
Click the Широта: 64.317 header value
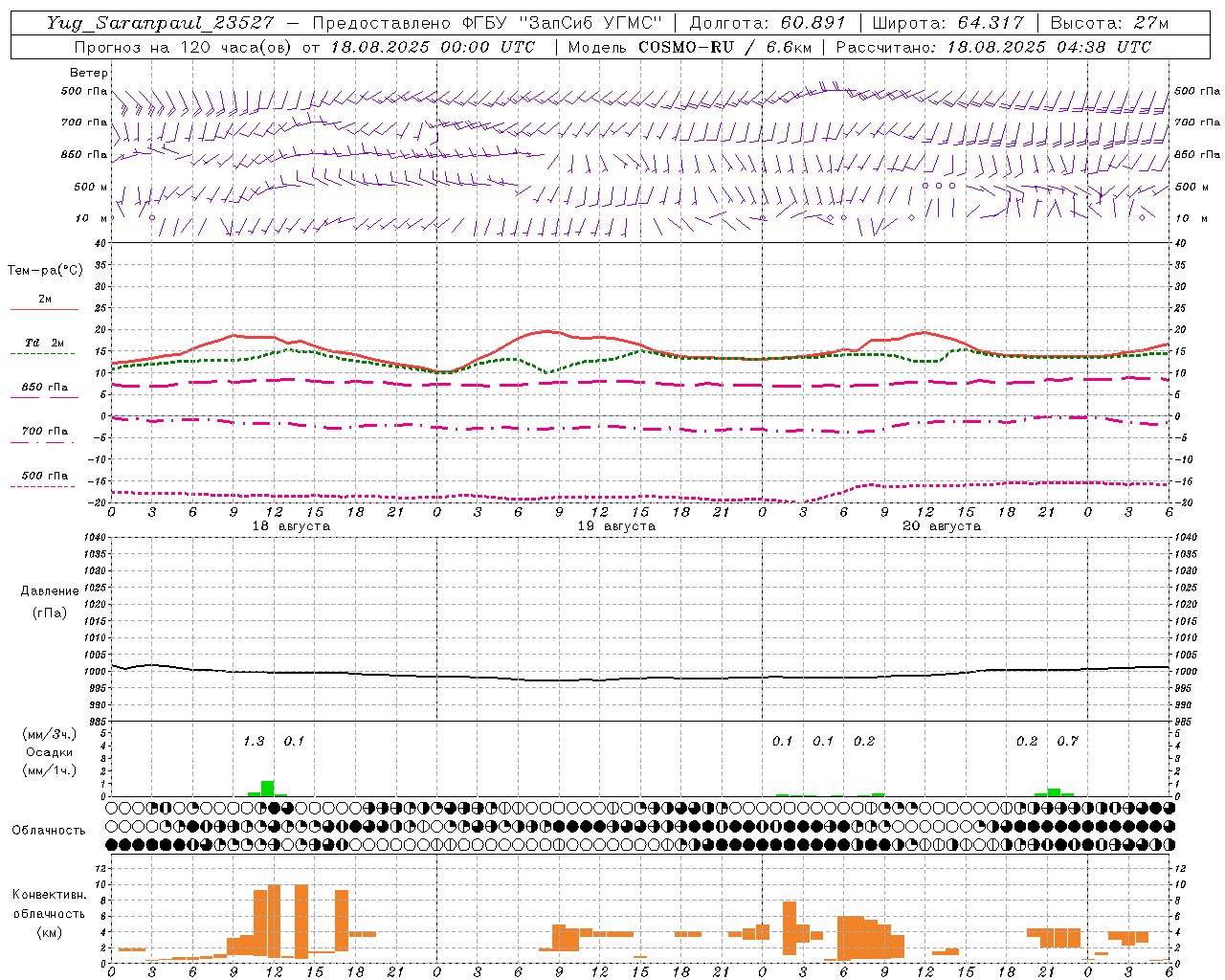(x=947, y=23)
